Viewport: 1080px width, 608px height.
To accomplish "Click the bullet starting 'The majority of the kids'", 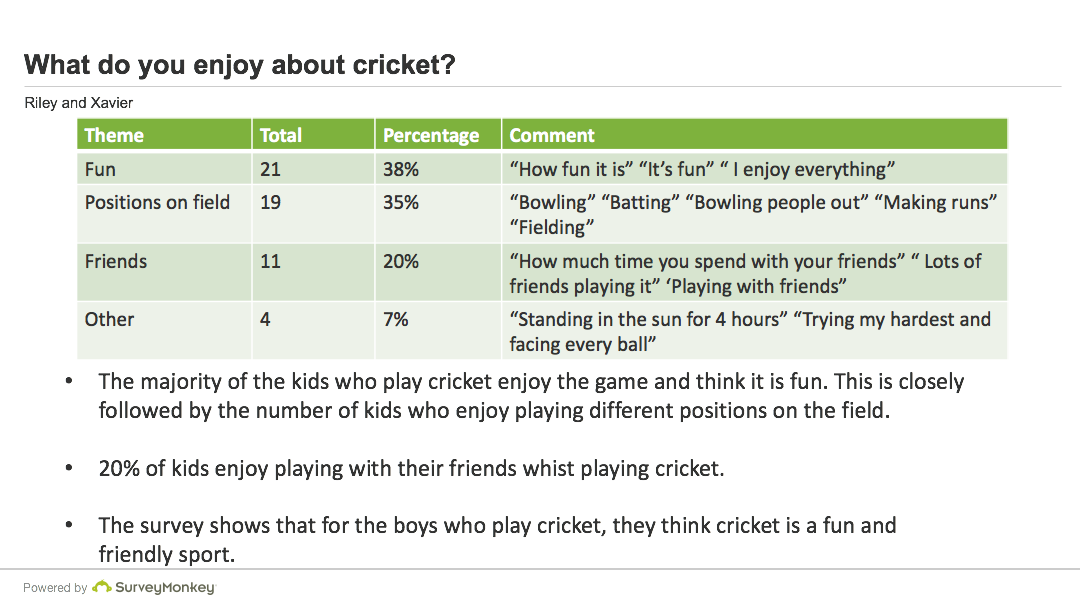I will tap(530, 395).
